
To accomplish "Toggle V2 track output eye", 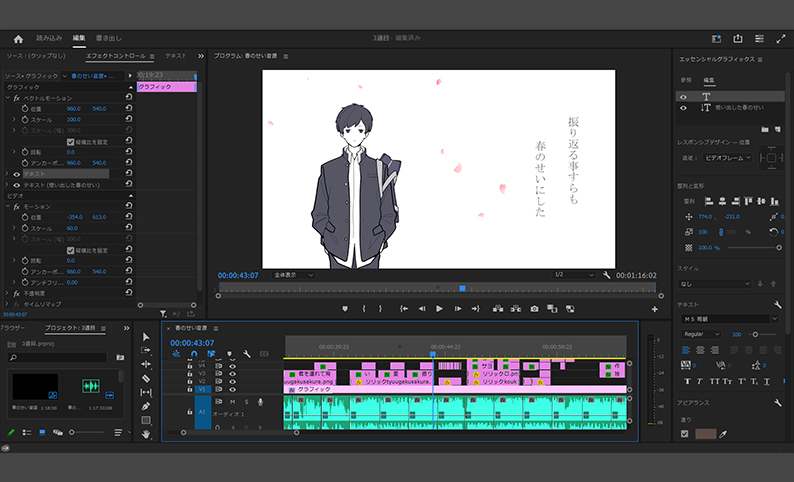I will coord(232,381).
